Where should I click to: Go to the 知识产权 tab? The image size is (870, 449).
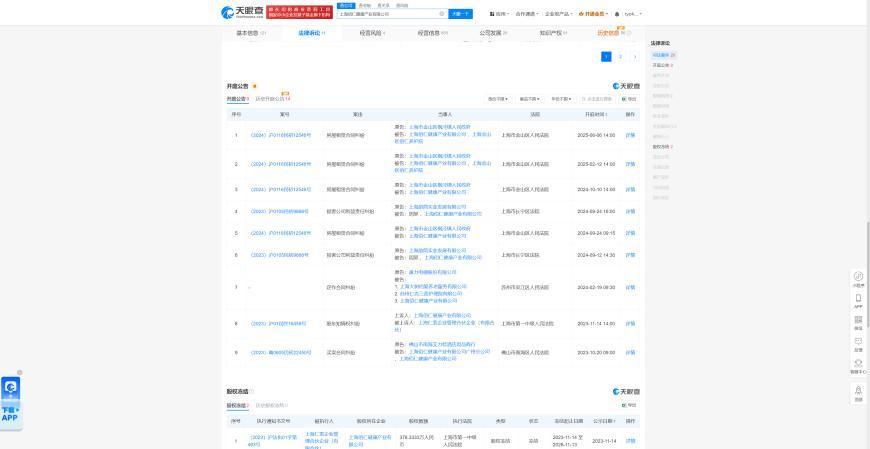(553, 33)
